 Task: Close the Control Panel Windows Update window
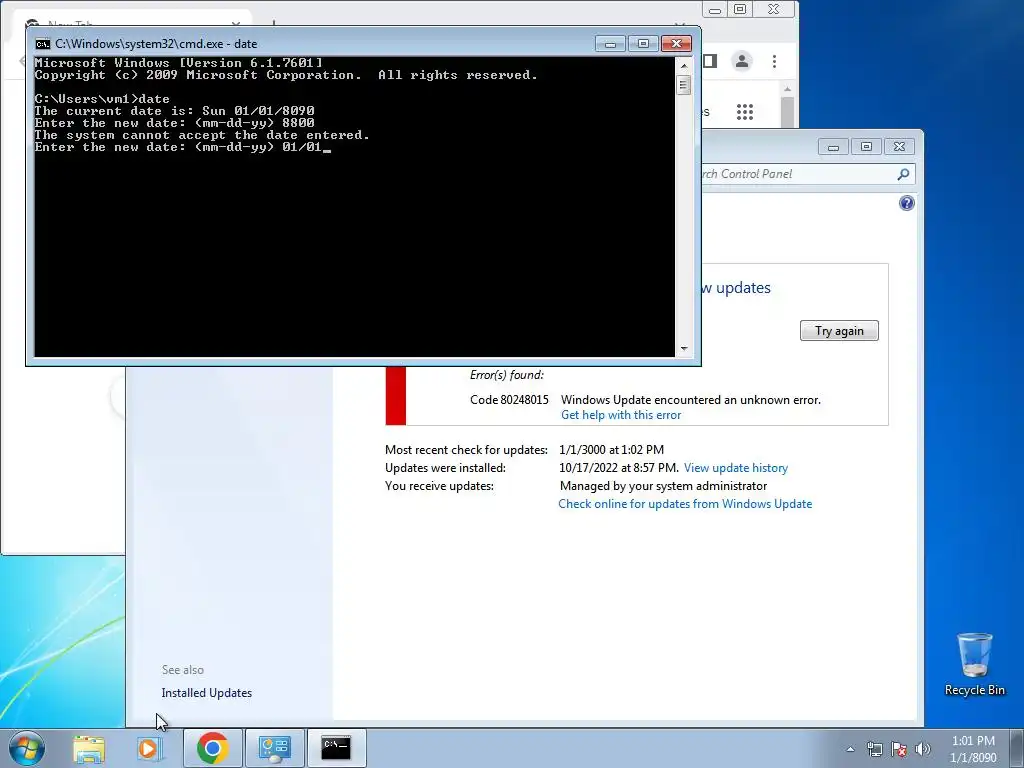pyautogui.click(x=899, y=147)
